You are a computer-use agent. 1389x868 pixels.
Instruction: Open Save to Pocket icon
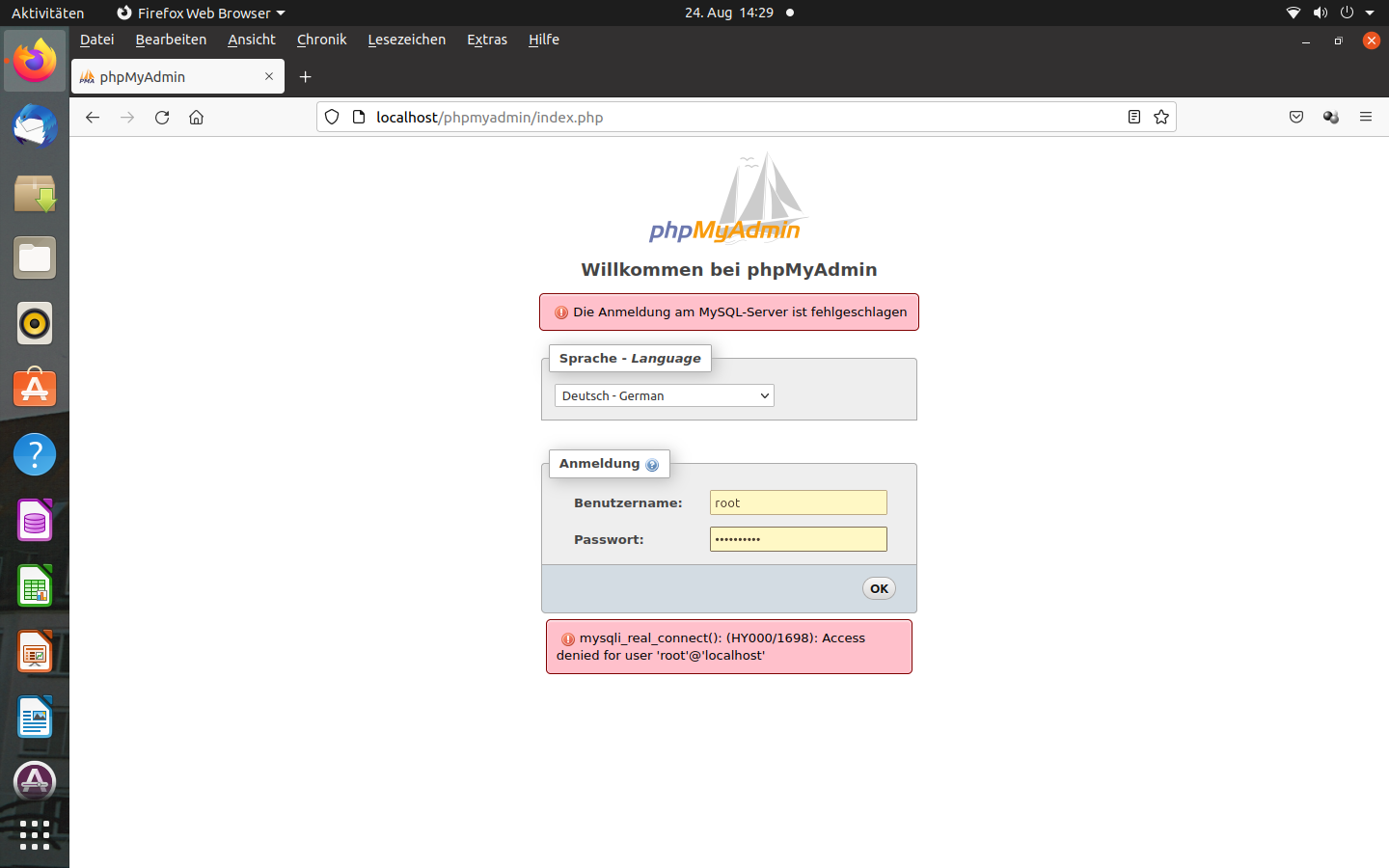pyautogui.click(x=1296, y=117)
